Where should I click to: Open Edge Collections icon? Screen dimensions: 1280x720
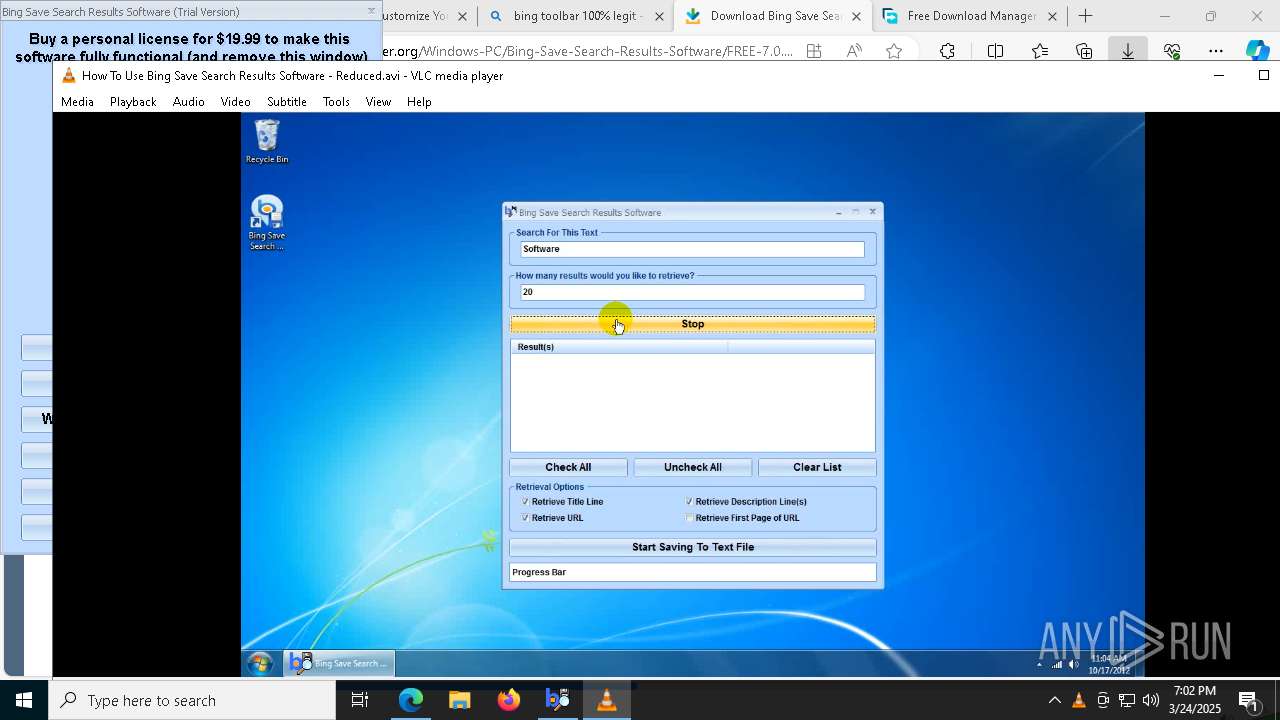1084,51
